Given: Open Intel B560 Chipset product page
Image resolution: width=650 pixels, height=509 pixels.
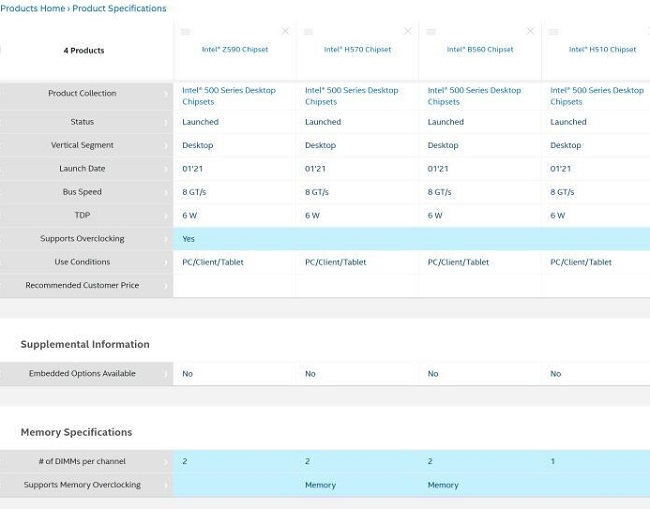Looking at the screenshot, I should click(480, 49).
